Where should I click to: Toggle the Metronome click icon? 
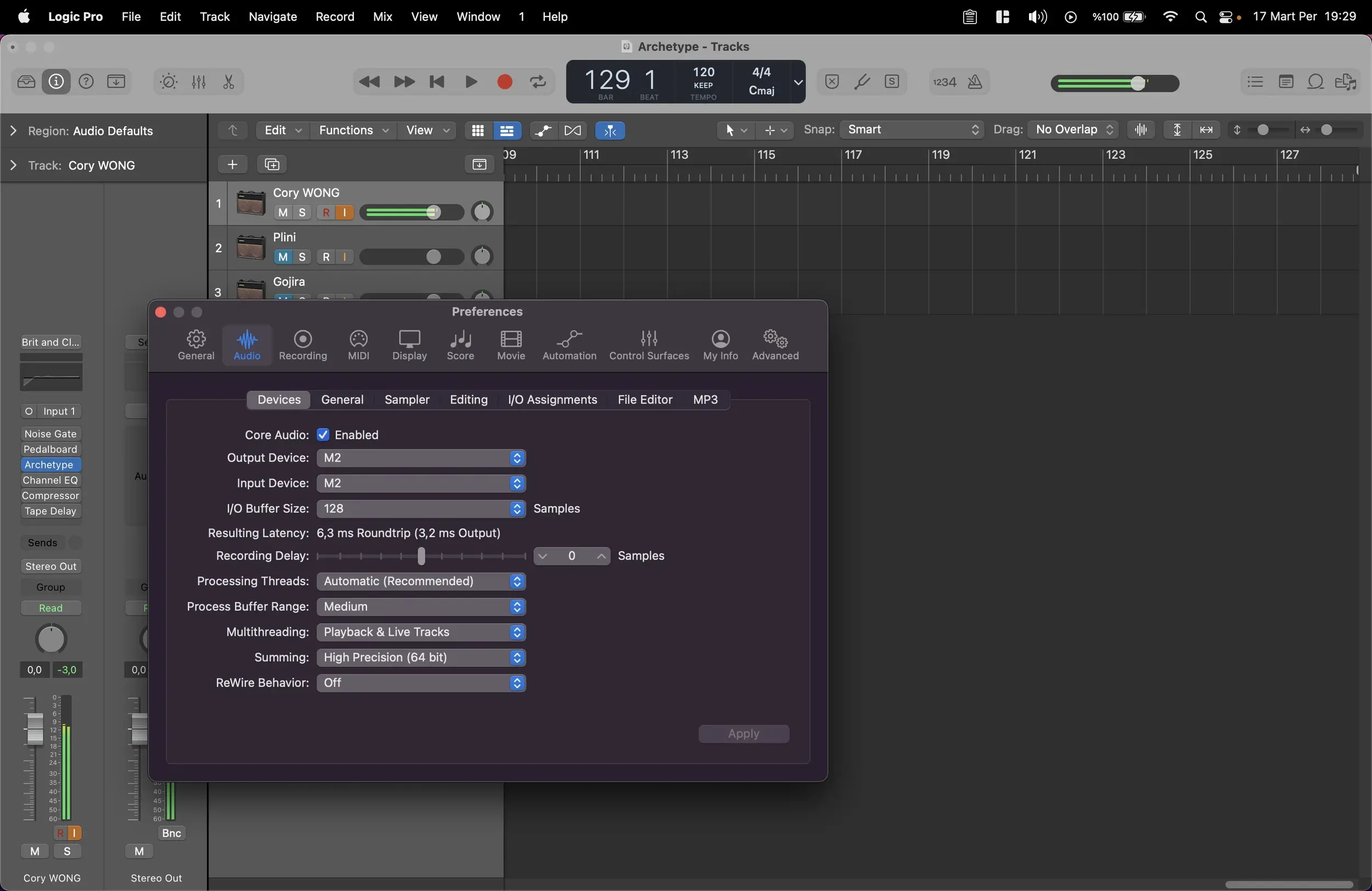[x=975, y=82]
